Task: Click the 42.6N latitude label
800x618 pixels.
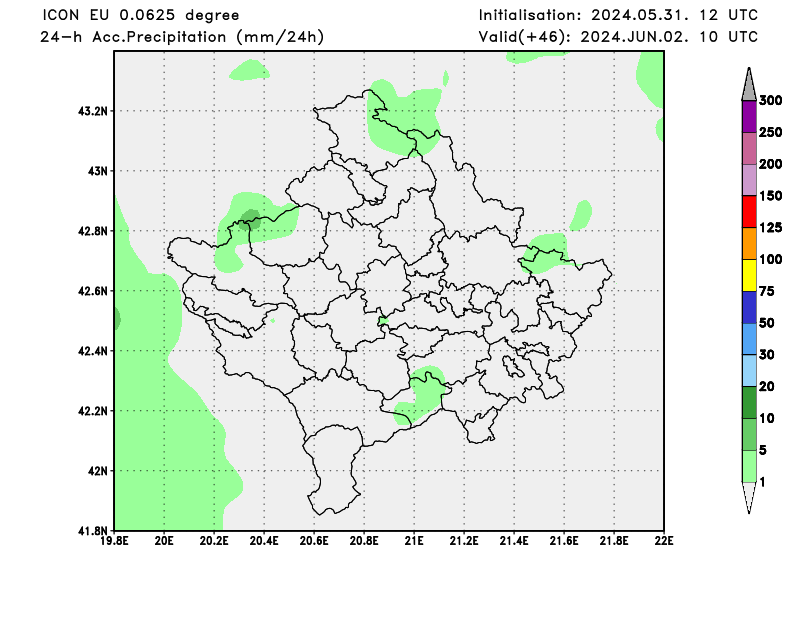Action: pyautogui.click(x=93, y=291)
